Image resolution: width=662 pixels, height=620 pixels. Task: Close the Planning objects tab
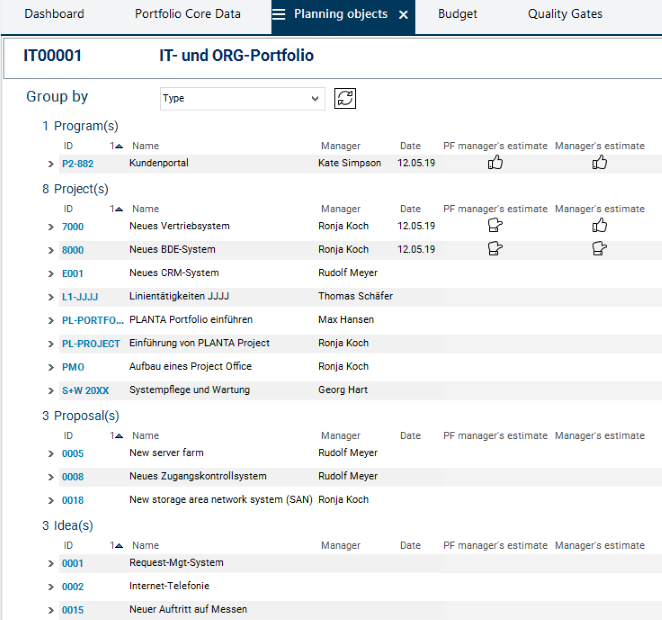coord(403,15)
